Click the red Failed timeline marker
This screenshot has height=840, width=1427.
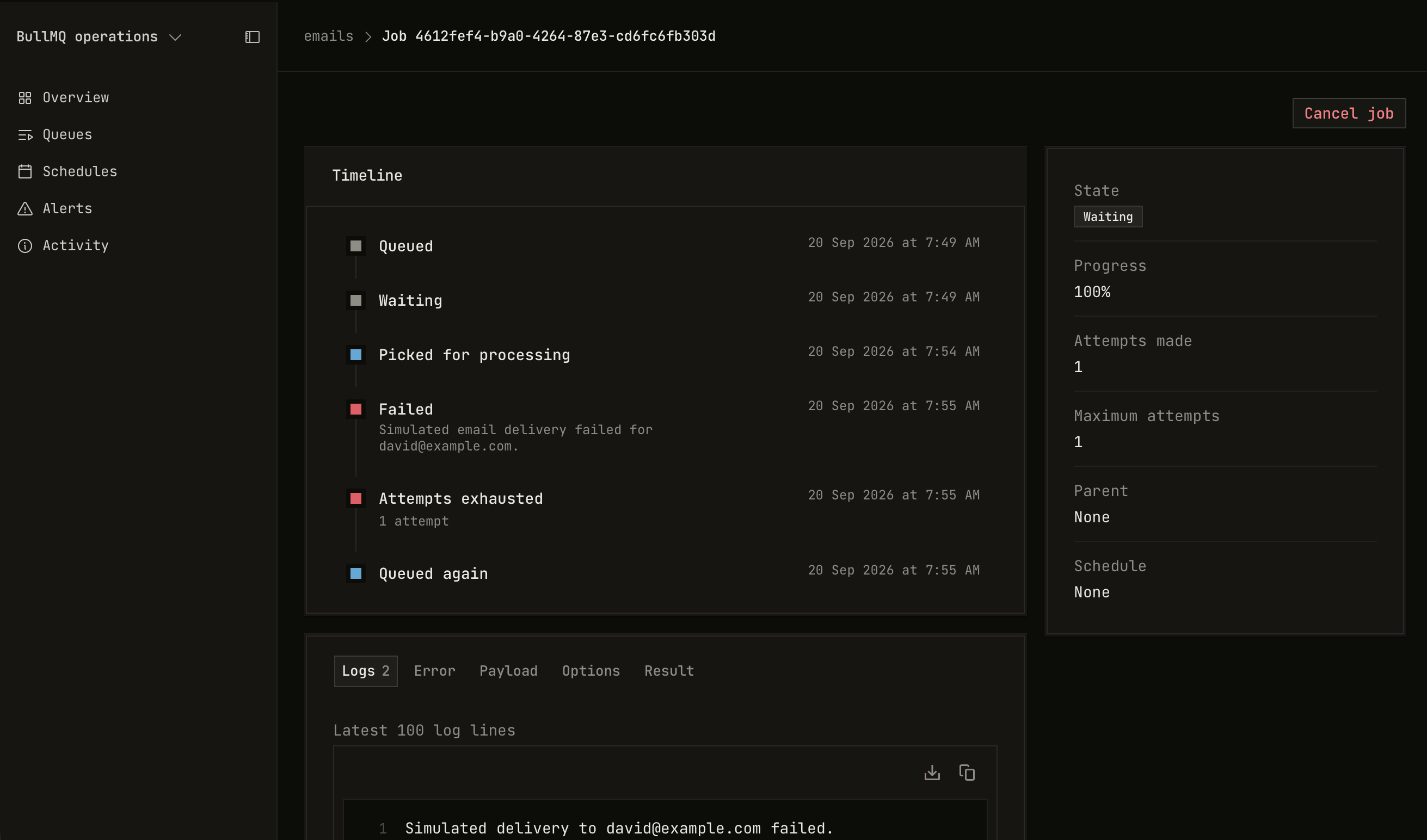coord(355,409)
